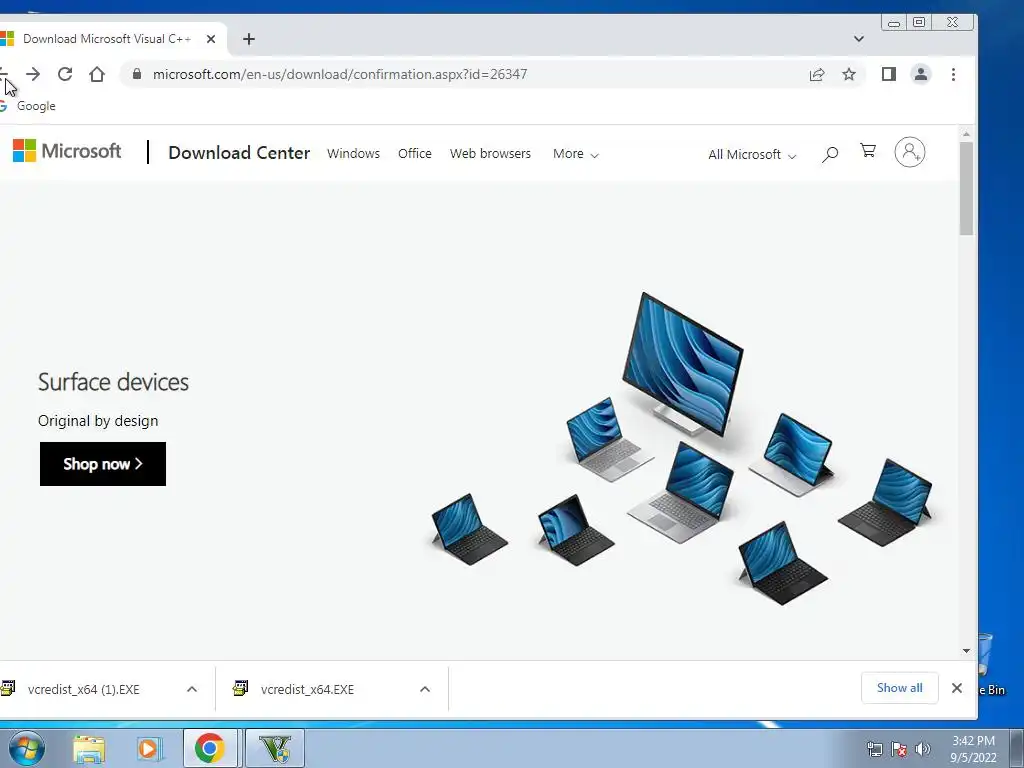Share this page icon in address bar
Image resolution: width=1024 pixels, height=768 pixels.
click(817, 74)
